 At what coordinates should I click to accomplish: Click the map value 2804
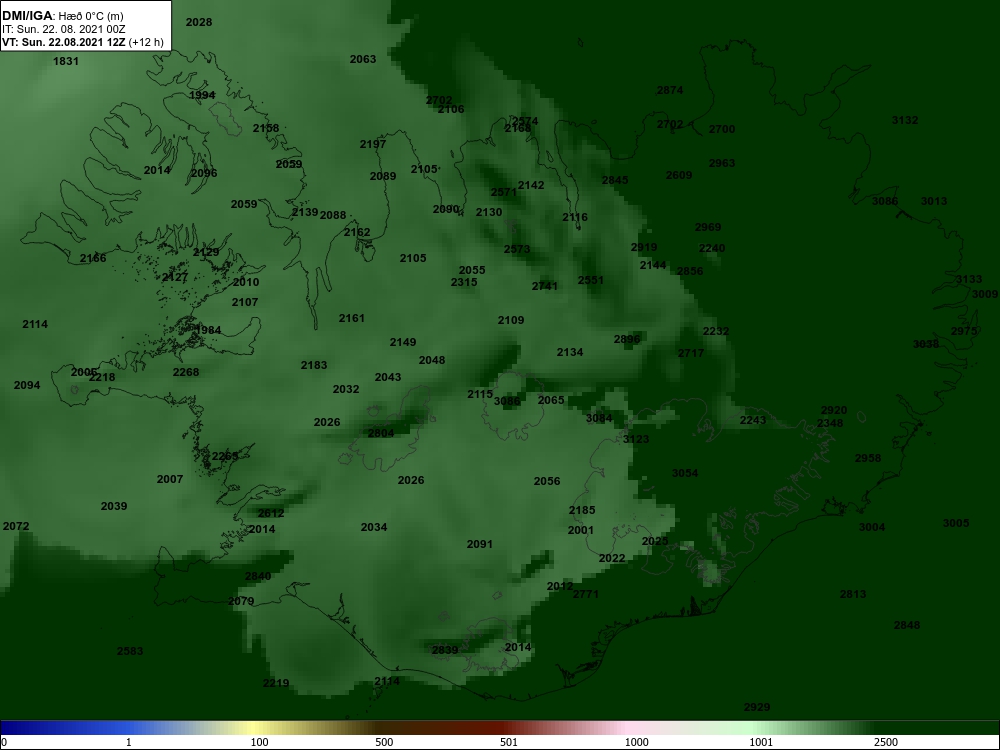click(381, 434)
